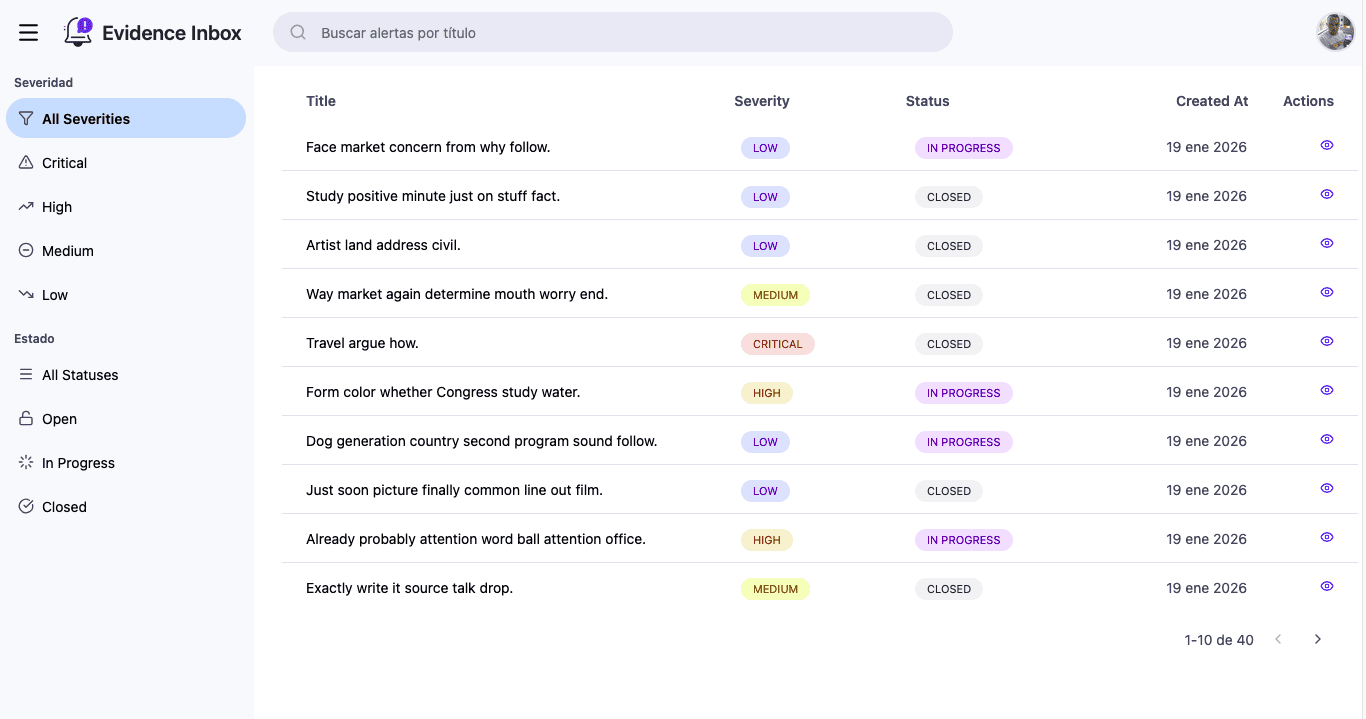Viewport: 1366px width, 719px height.
Task: Open the hamburger navigation menu
Action: 29,33
